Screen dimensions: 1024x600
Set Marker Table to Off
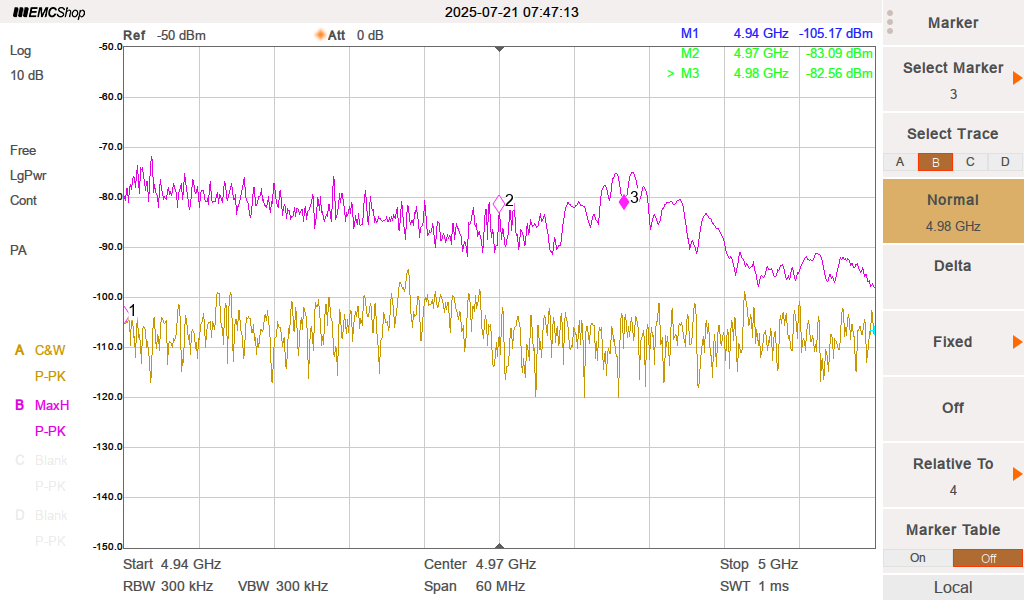pyautogui.click(x=987, y=558)
